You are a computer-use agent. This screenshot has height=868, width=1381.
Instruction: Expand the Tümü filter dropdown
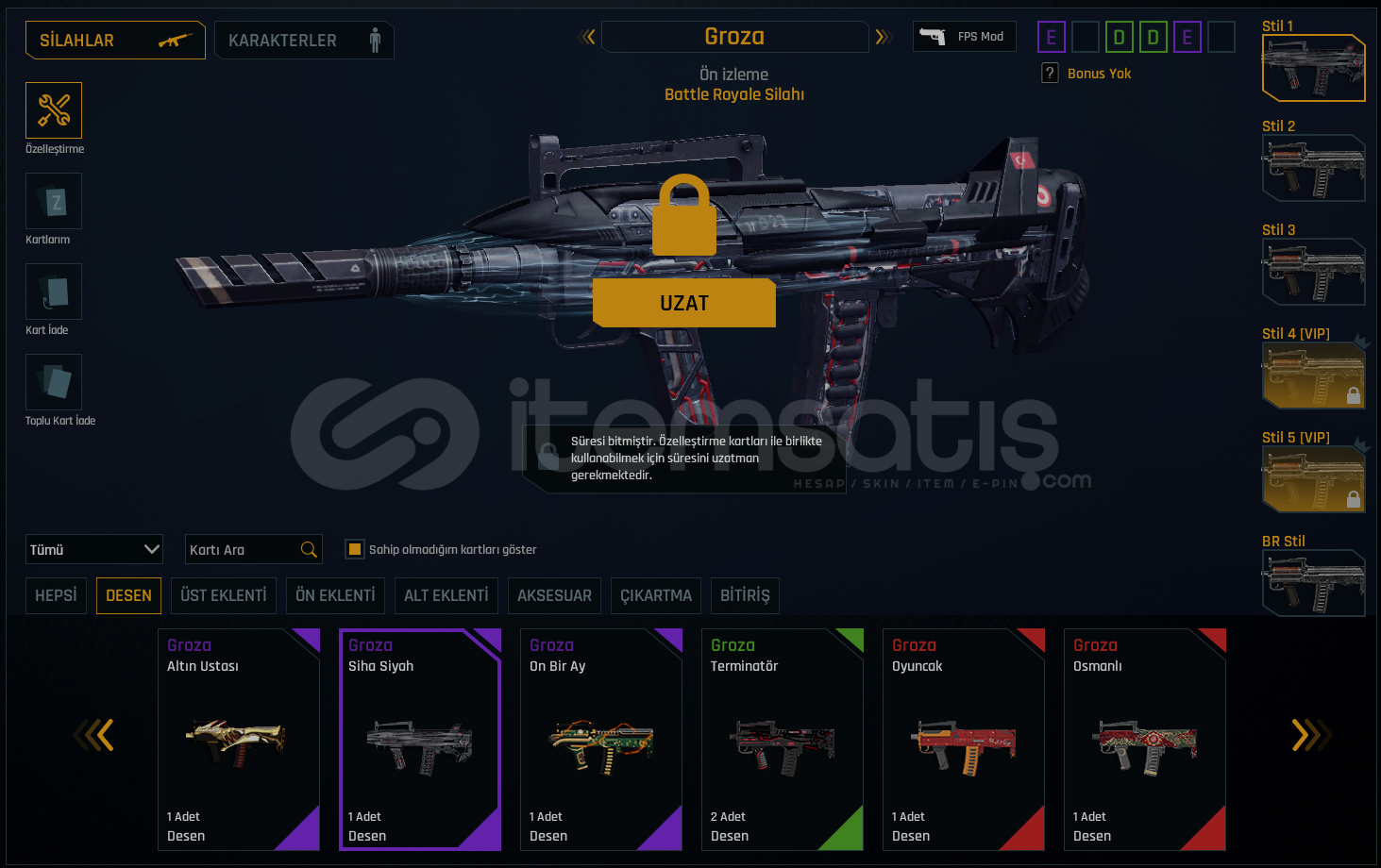[94, 549]
